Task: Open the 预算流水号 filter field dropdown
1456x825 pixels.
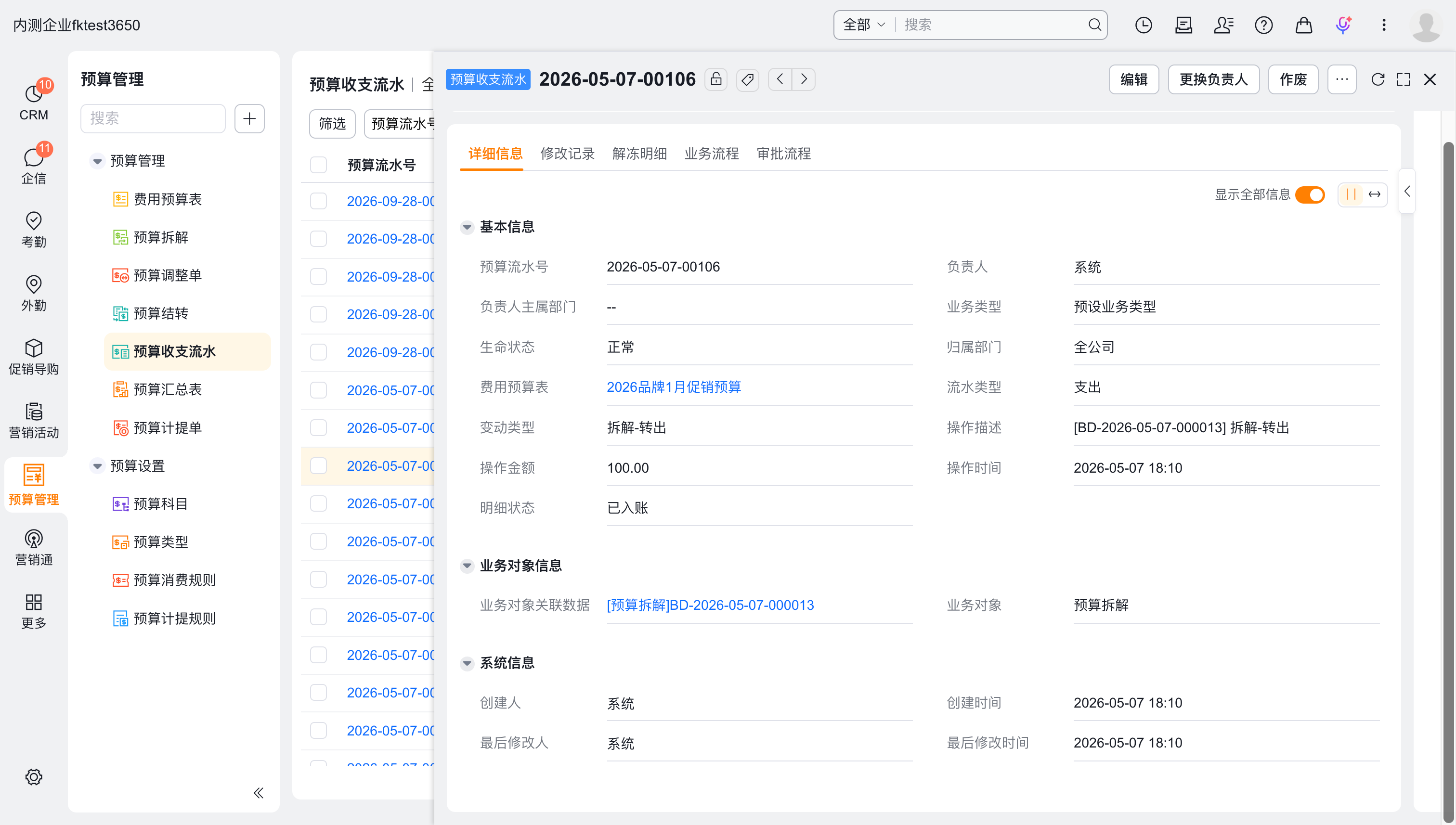Action: pos(400,124)
